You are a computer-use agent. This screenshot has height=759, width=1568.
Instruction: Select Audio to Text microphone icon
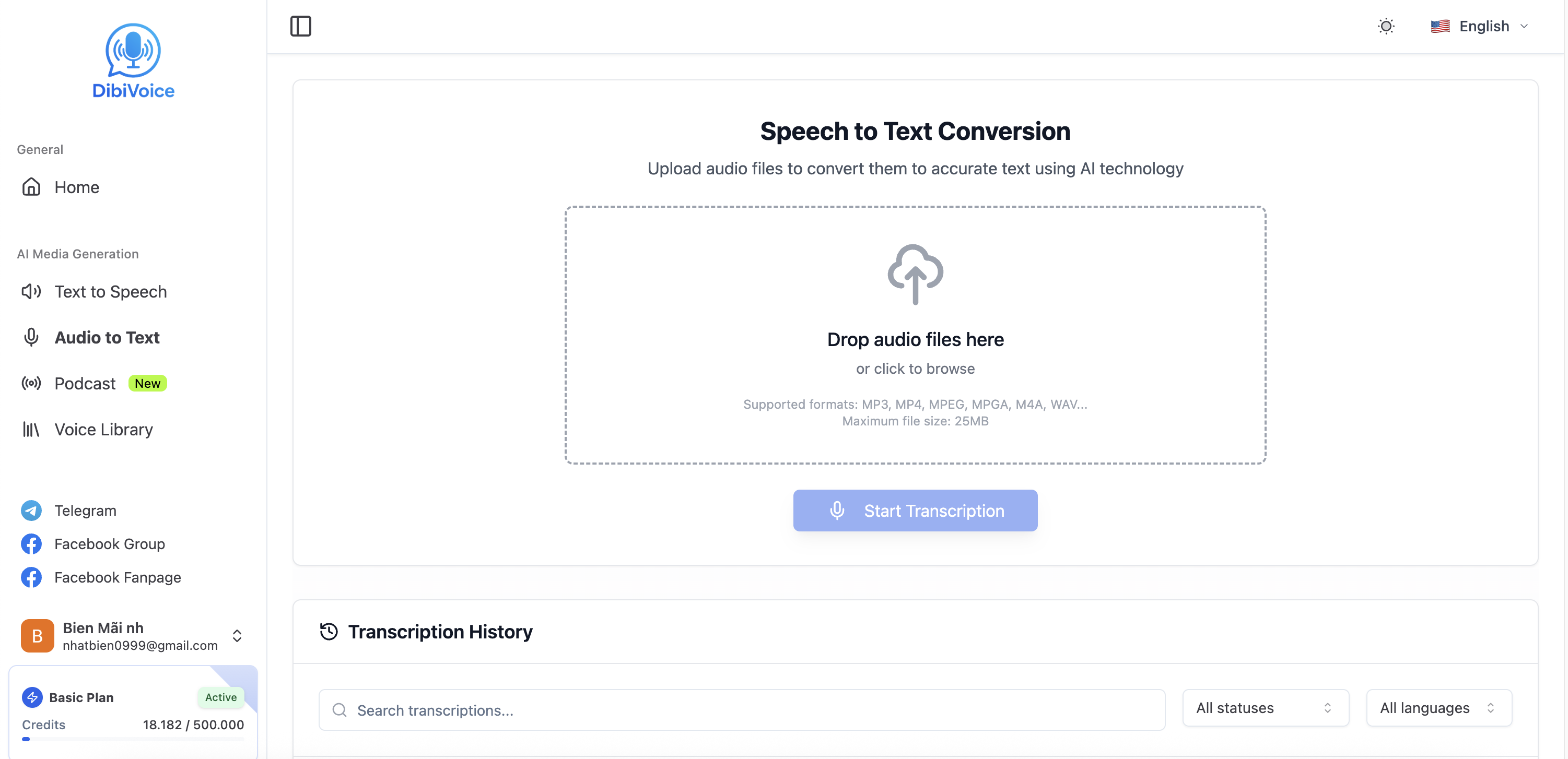[31, 338]
